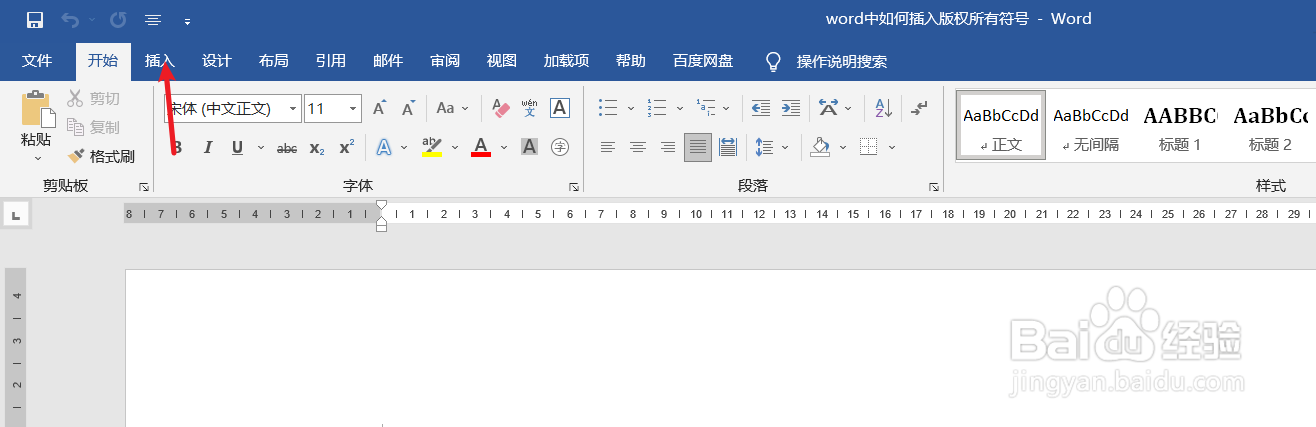Screen dimensions: 1316x427
Task: Apply the 标题 1 style
Action: (1180, 125)
